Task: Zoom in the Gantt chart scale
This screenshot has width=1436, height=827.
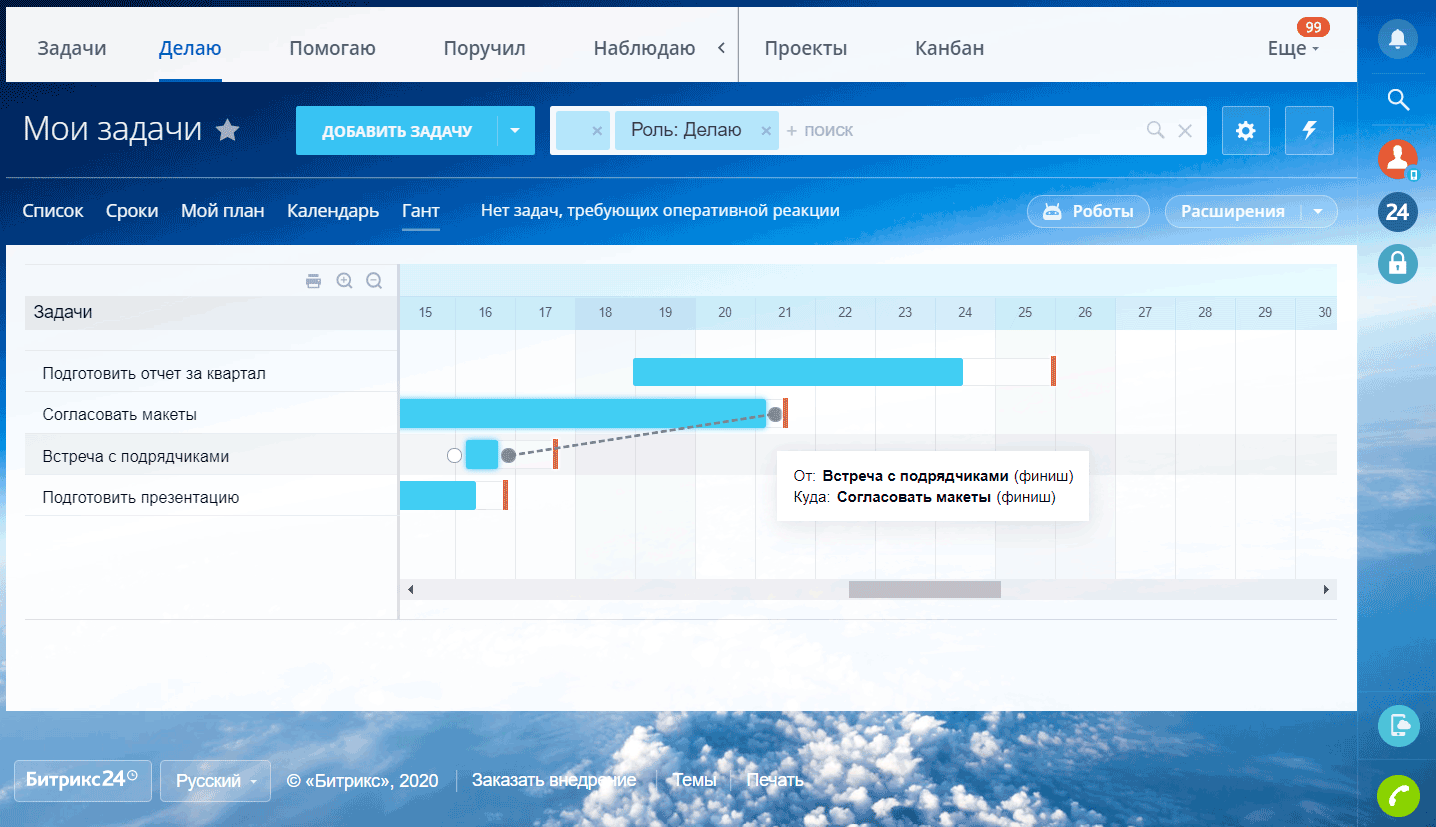Action: click(344, 281)
